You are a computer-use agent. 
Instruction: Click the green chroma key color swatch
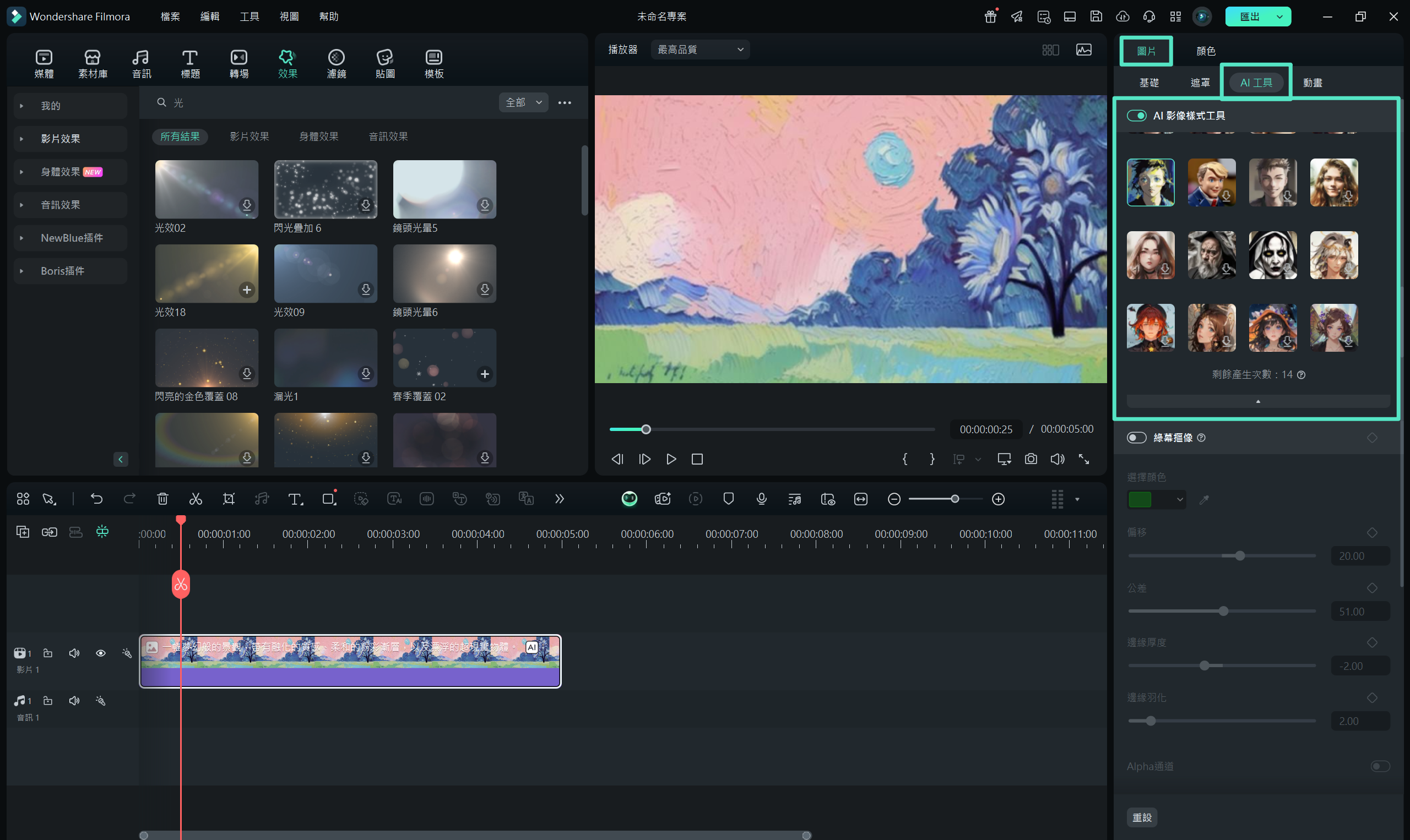click(1140, 499)
